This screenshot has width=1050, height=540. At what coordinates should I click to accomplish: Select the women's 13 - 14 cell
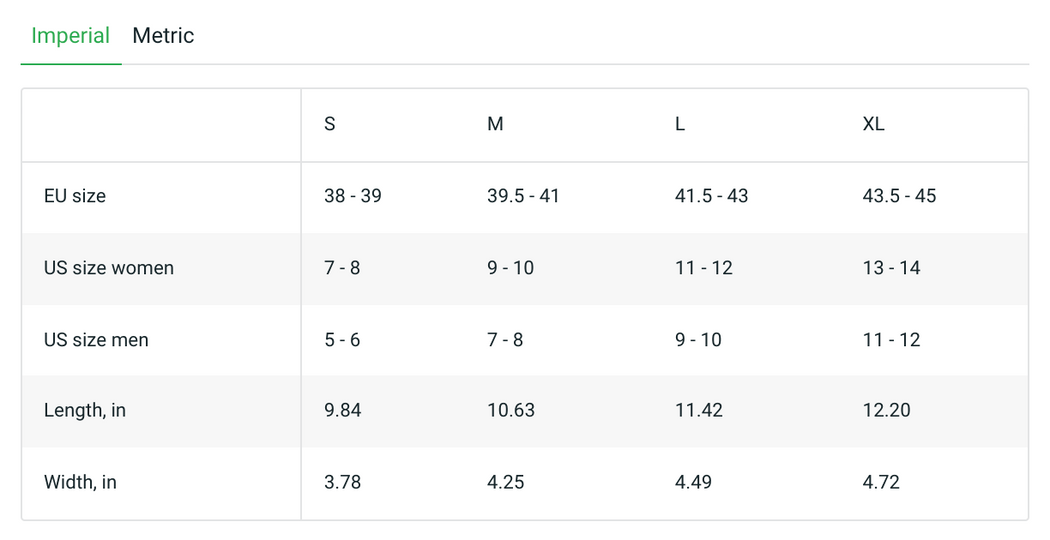coord(891,268)
